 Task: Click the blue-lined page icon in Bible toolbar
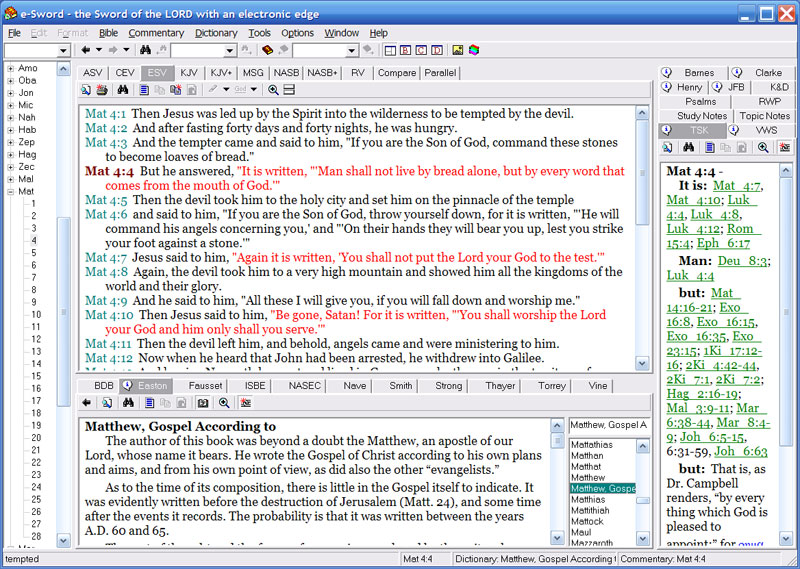144,90
